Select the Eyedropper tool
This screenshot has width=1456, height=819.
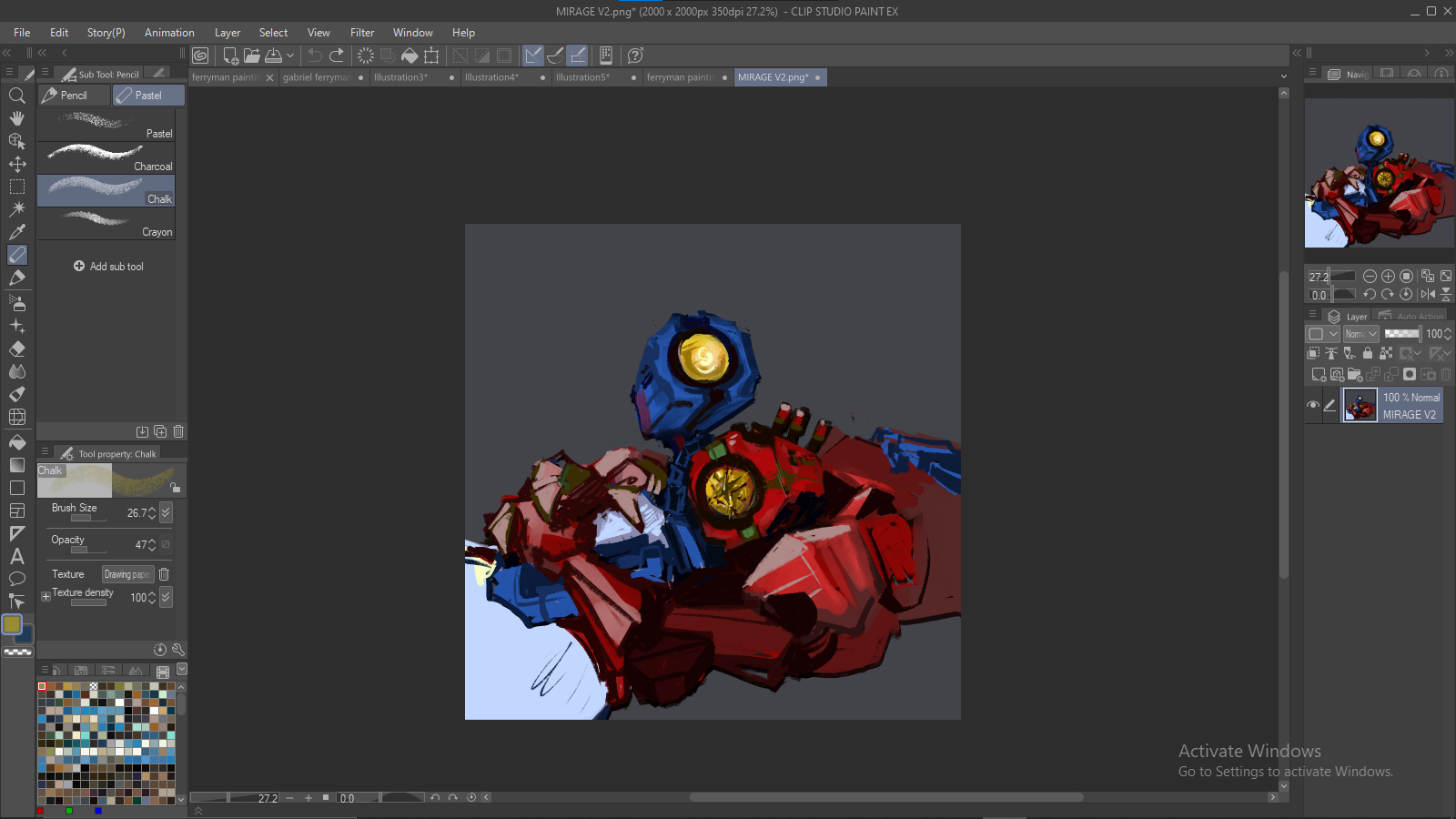click(16, 232)
